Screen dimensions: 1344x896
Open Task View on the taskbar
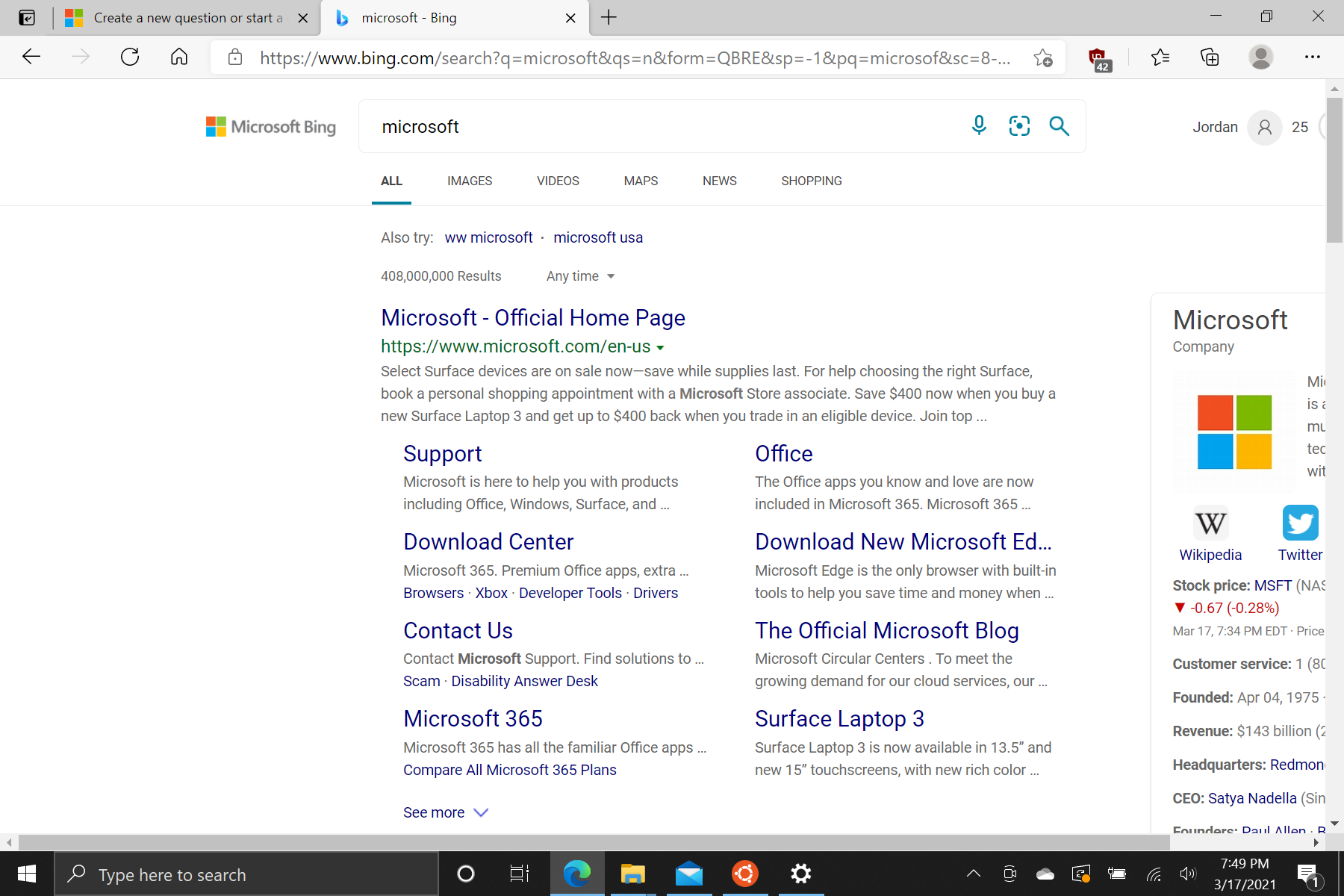click(x=519, y=874)
